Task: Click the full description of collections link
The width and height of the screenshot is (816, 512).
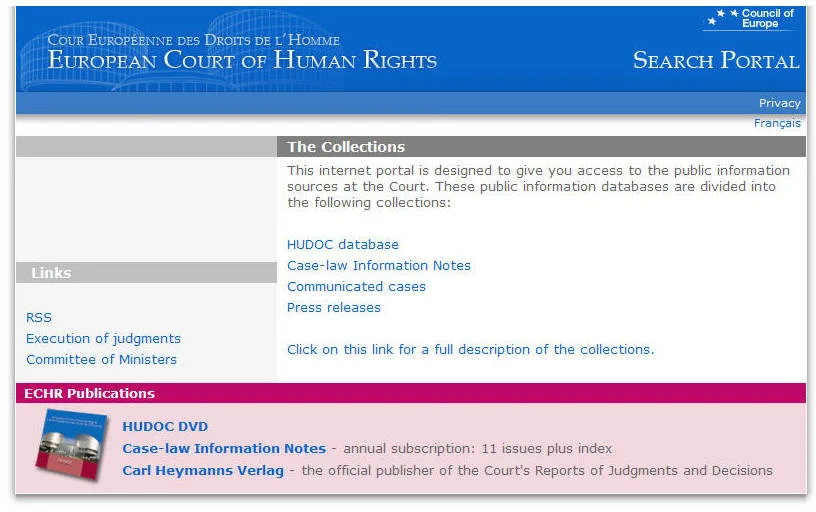Action: tap(470, 350)
